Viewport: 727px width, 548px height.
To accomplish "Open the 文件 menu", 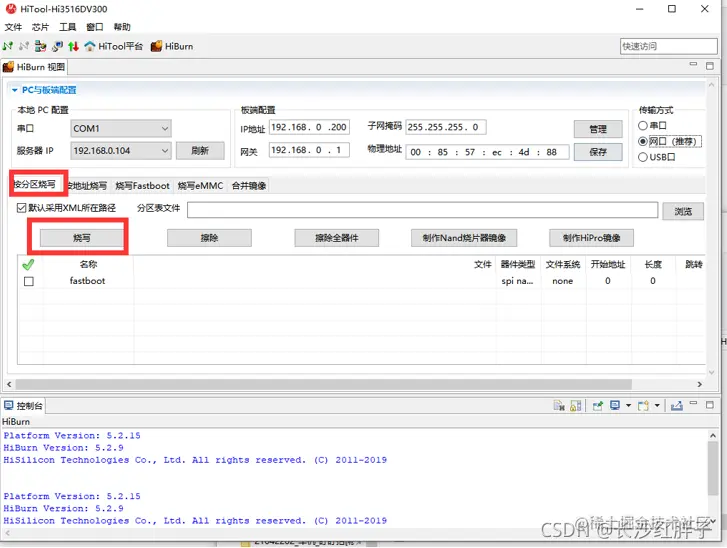I will (x=13, y=27).
